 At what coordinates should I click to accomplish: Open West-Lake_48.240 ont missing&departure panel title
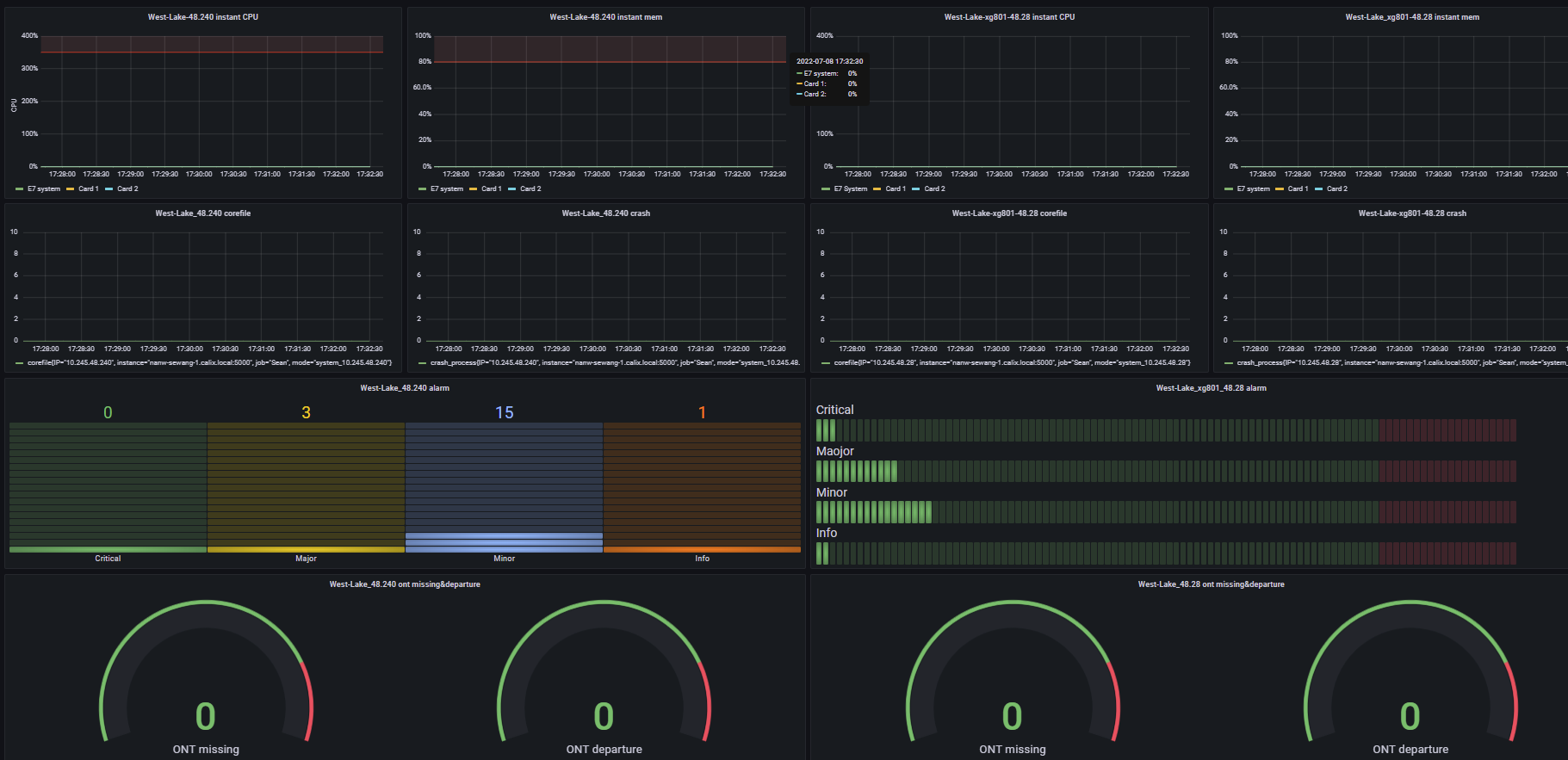pyautogui.click(x=405, y=584)
